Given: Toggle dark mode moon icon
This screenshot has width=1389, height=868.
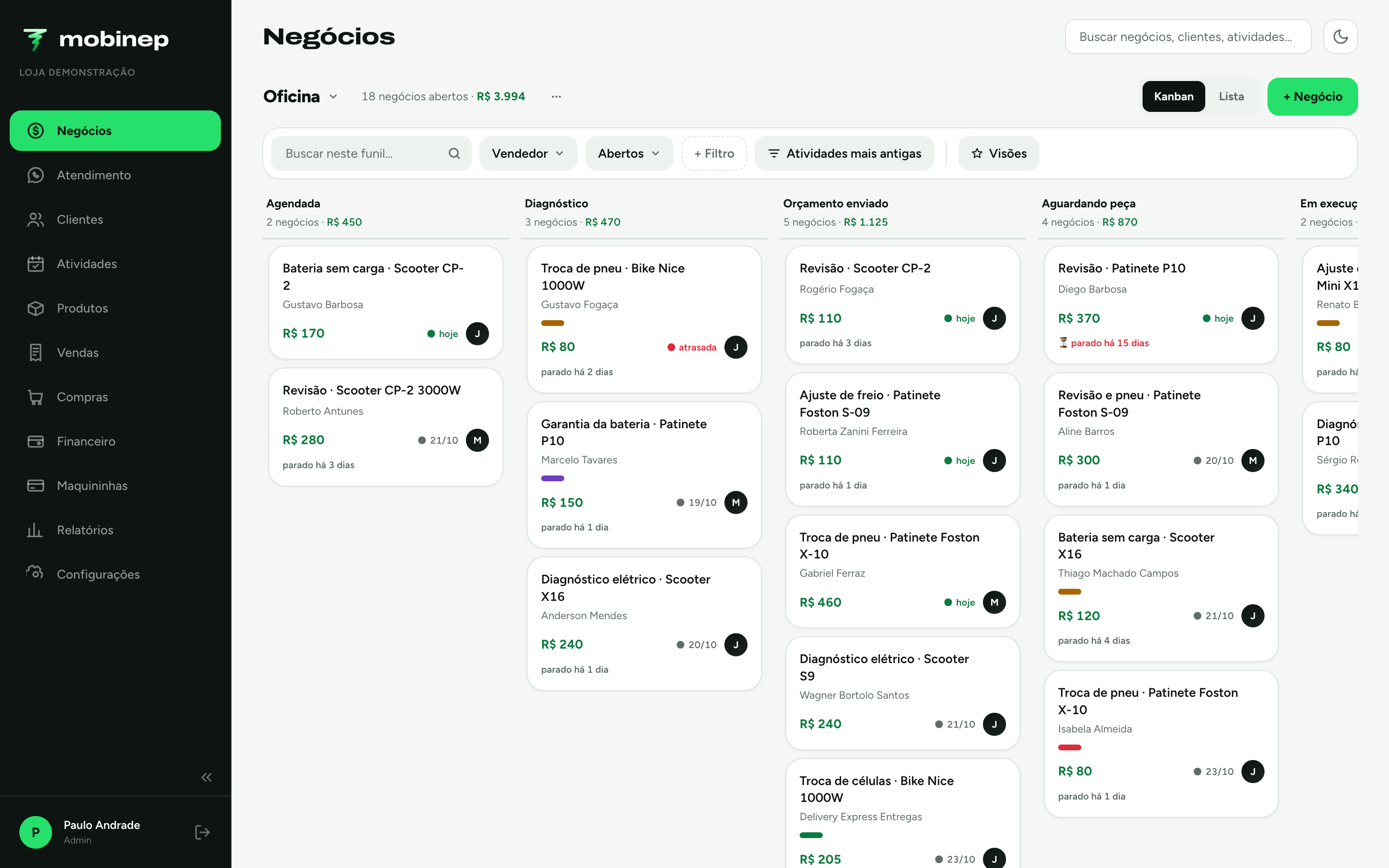Looking at the screenshot, I should [1340, 37].
